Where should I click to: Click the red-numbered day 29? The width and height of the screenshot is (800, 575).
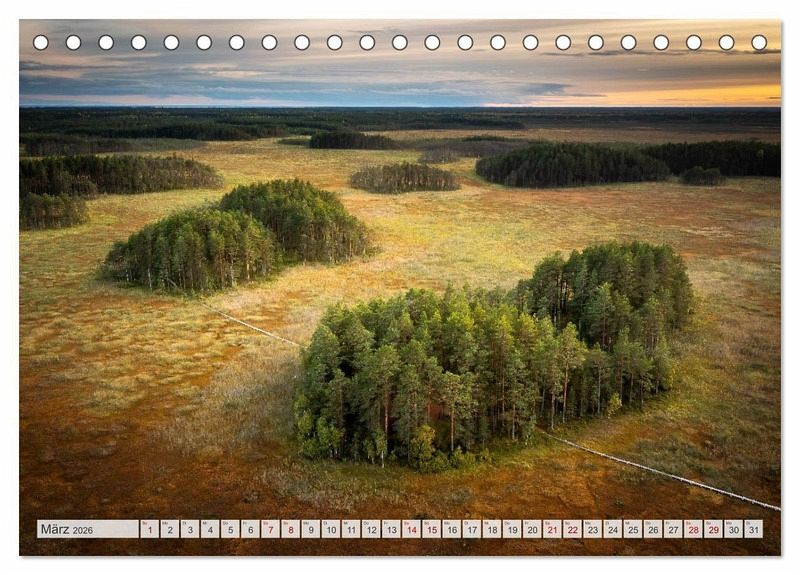click(x=713, y=529)
